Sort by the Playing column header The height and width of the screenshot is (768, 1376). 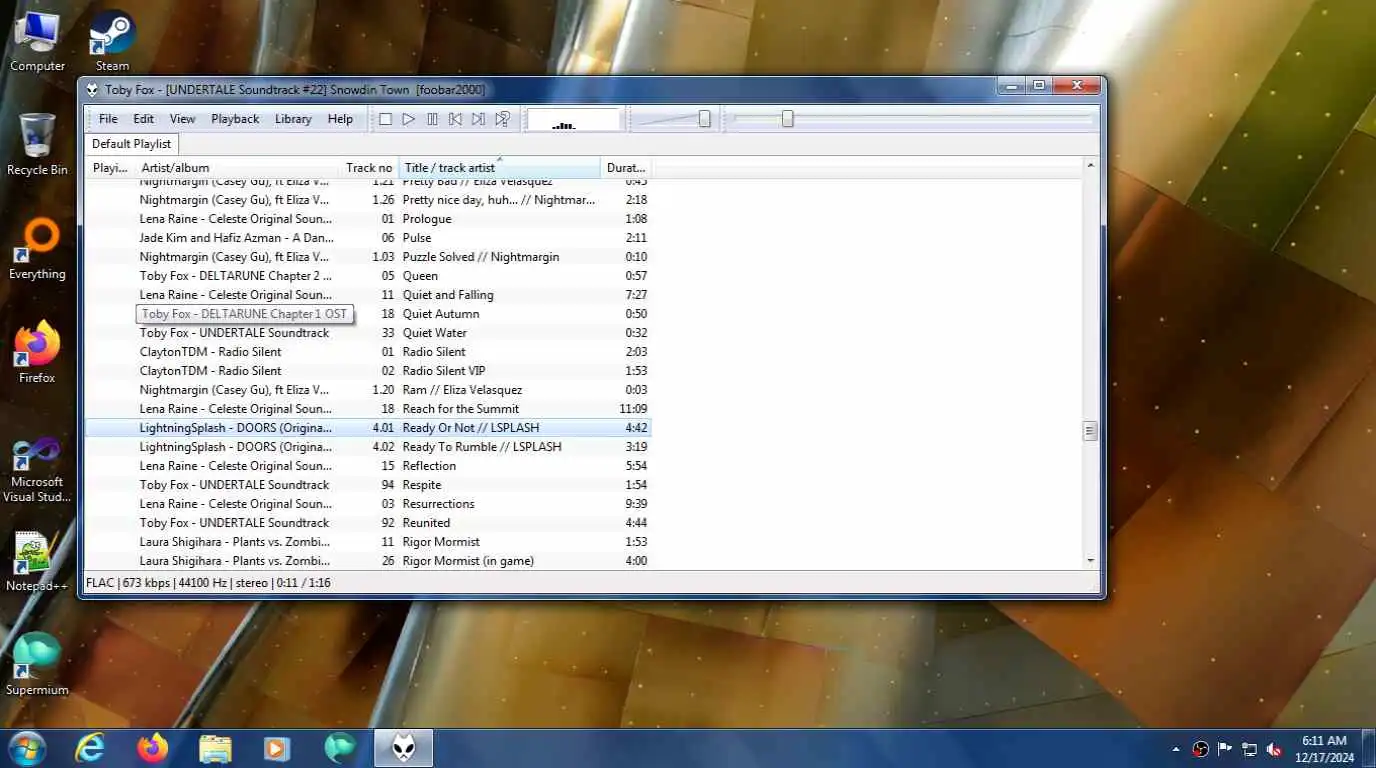coord(110,168)
